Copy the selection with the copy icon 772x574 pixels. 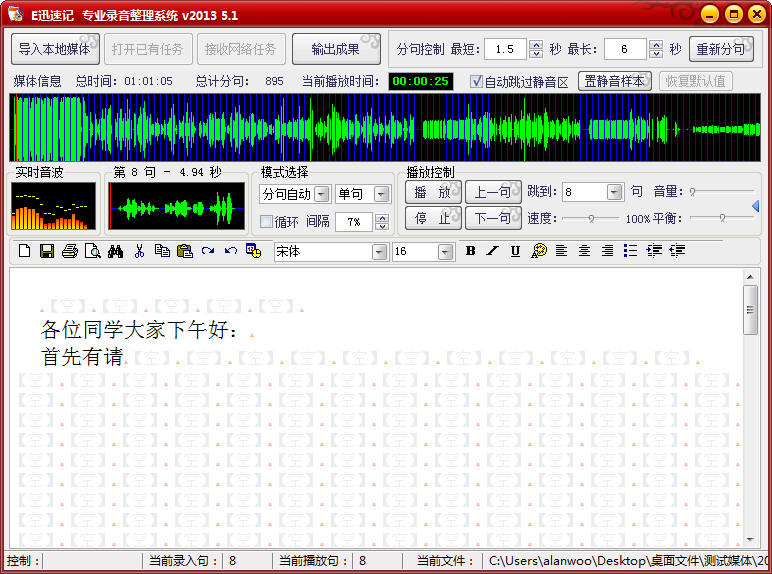(162, 251)
